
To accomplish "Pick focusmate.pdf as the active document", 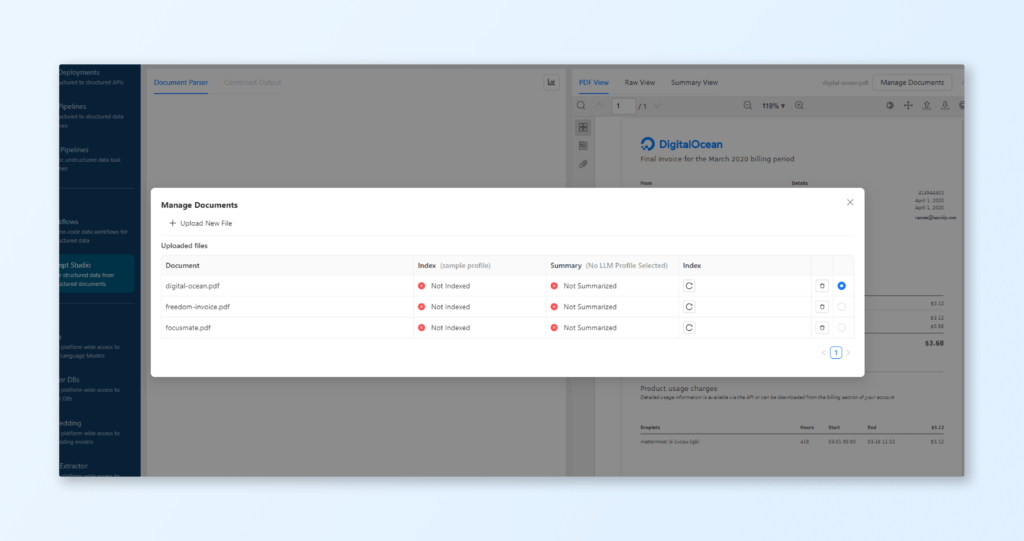I will (842, 328).
